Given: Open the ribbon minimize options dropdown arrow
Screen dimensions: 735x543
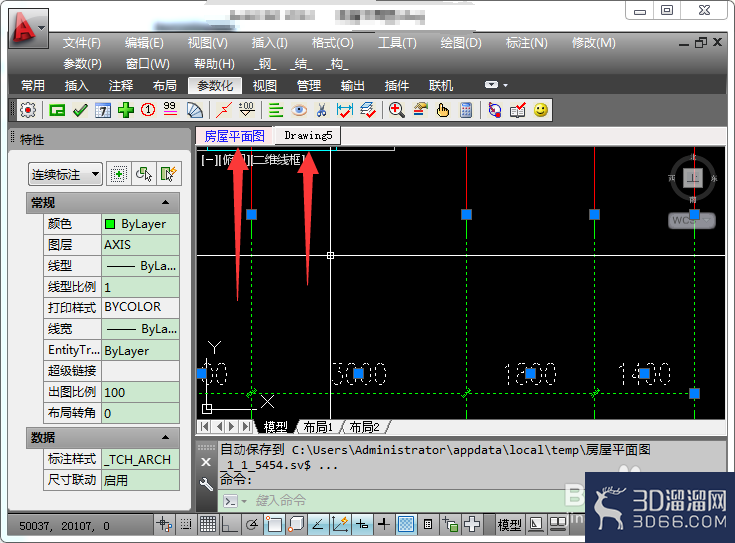Looking at the screenshot, I should pos(505,85).
